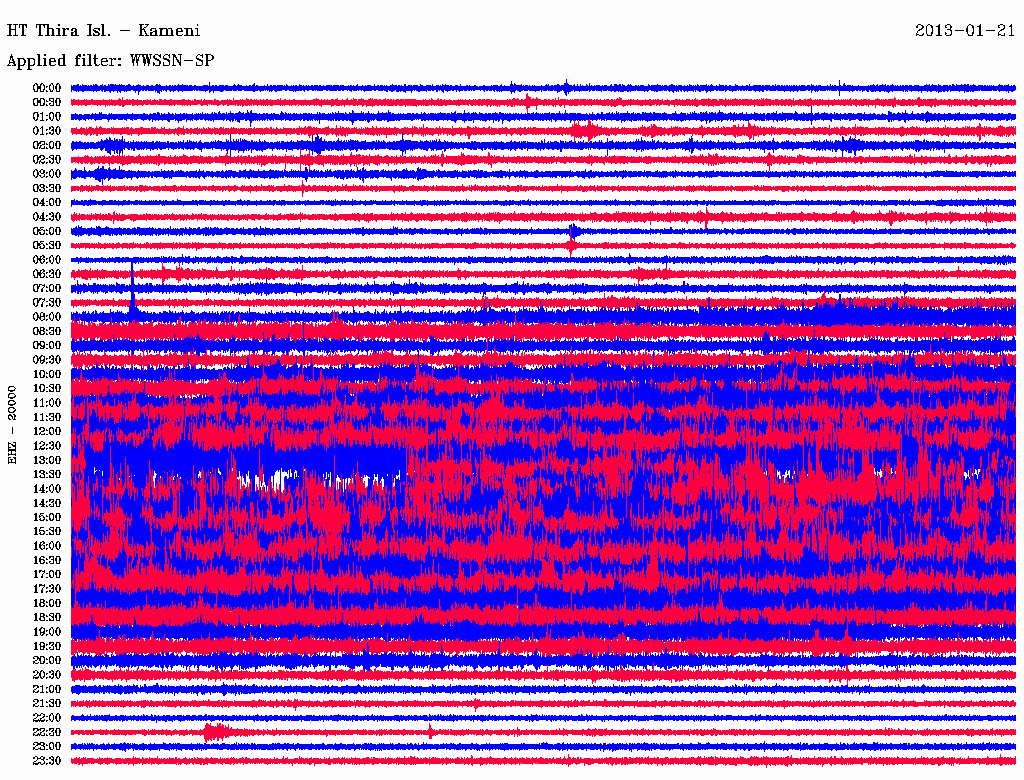
Task: Click the red event burst on the 01:30 trace
Action: [586, 131]
